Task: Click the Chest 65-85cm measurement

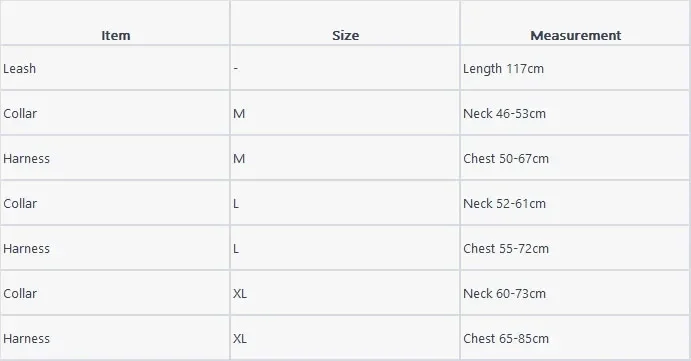Action: [x=506, y=339]
